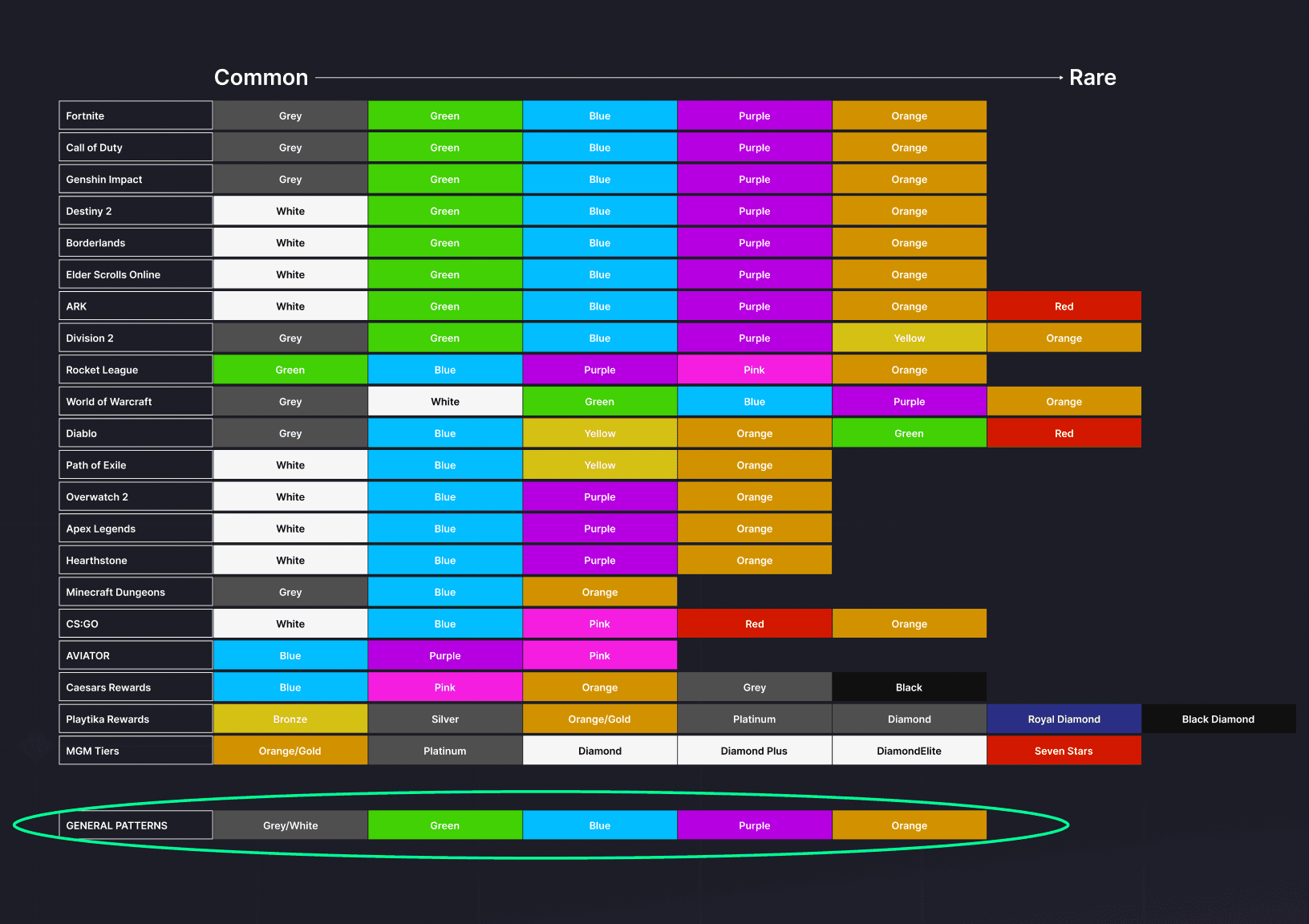
Task: Click the Red cell in ARK row
Action: [x=1064, y=306]
